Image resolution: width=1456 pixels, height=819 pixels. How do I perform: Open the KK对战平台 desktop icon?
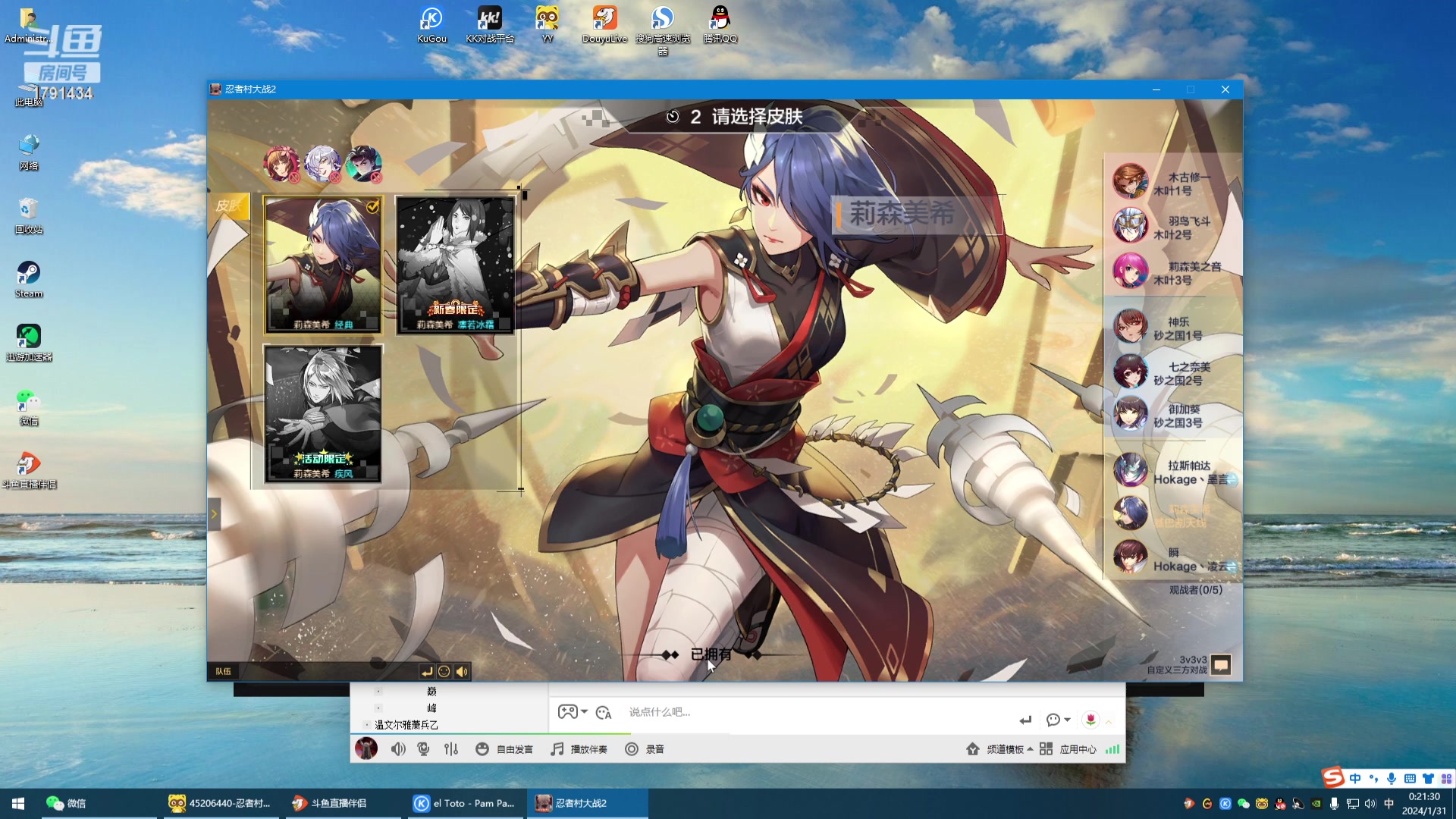490,24
